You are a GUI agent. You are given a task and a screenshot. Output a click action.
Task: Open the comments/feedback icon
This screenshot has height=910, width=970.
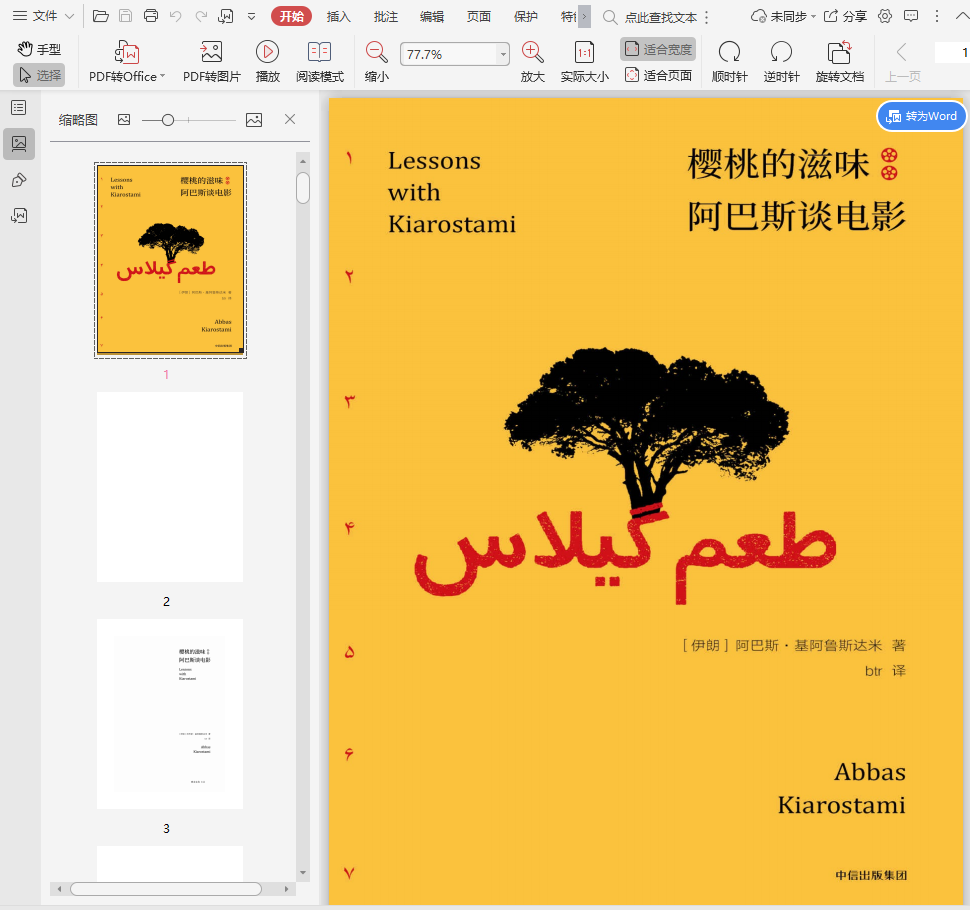tap(911, 16)
